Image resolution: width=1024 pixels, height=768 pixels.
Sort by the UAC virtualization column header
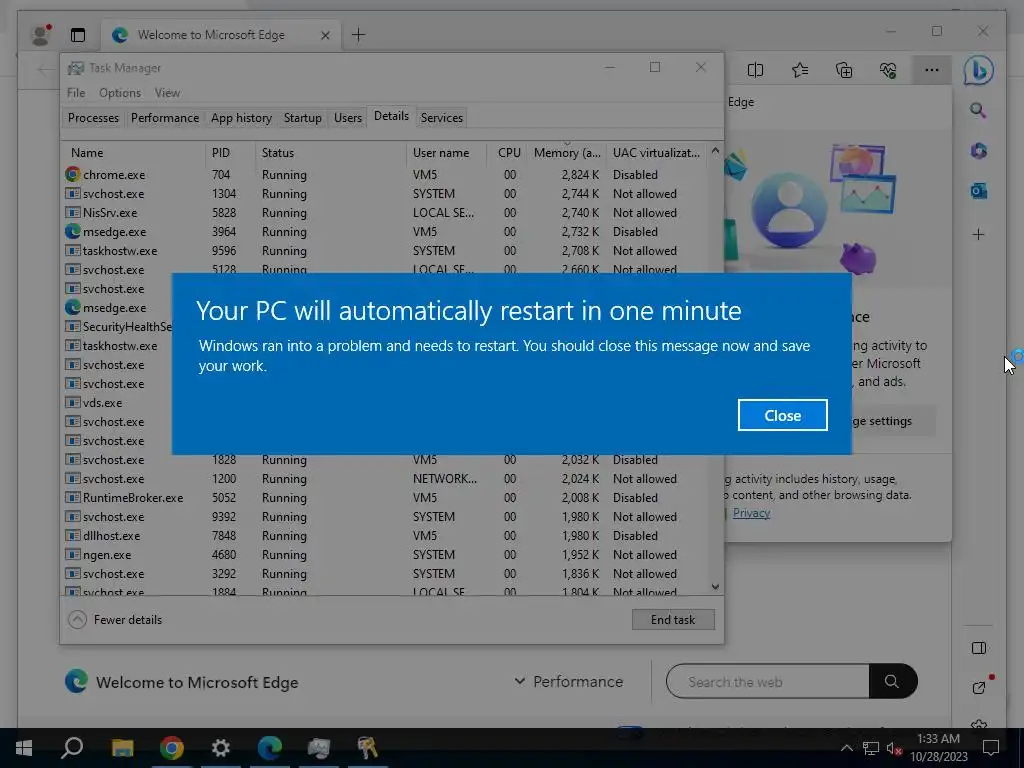click(x=656, y=153)
